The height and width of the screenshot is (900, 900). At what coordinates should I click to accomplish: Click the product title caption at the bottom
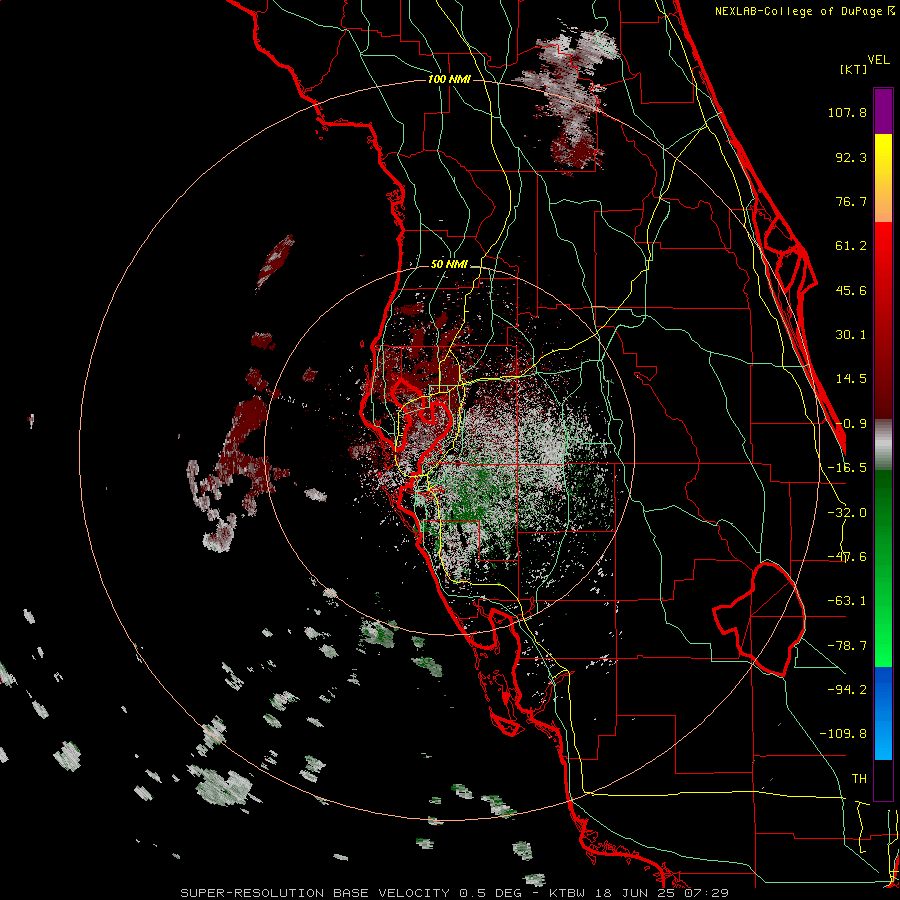[x=455, y=893]
